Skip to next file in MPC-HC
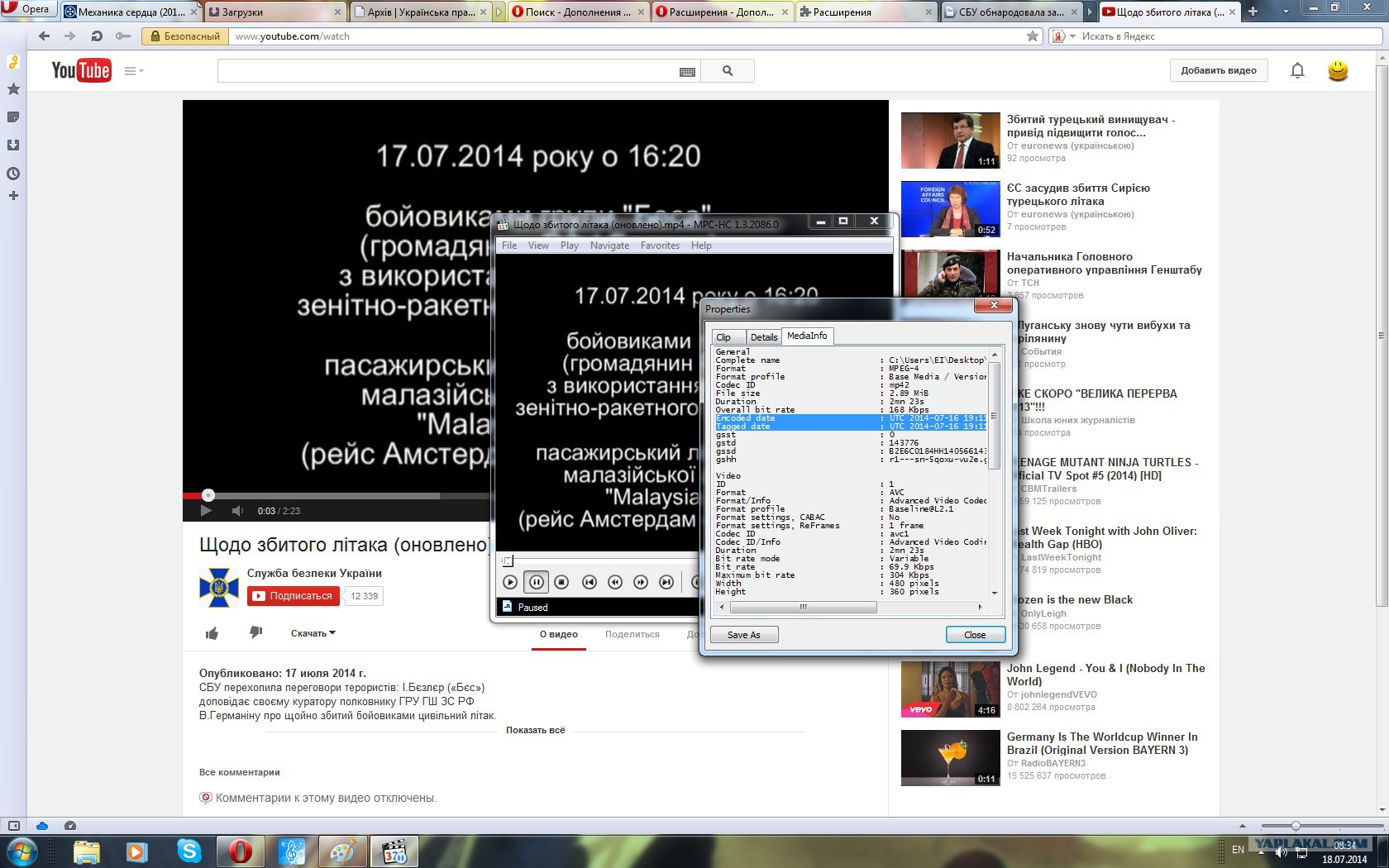 [666, 583]
